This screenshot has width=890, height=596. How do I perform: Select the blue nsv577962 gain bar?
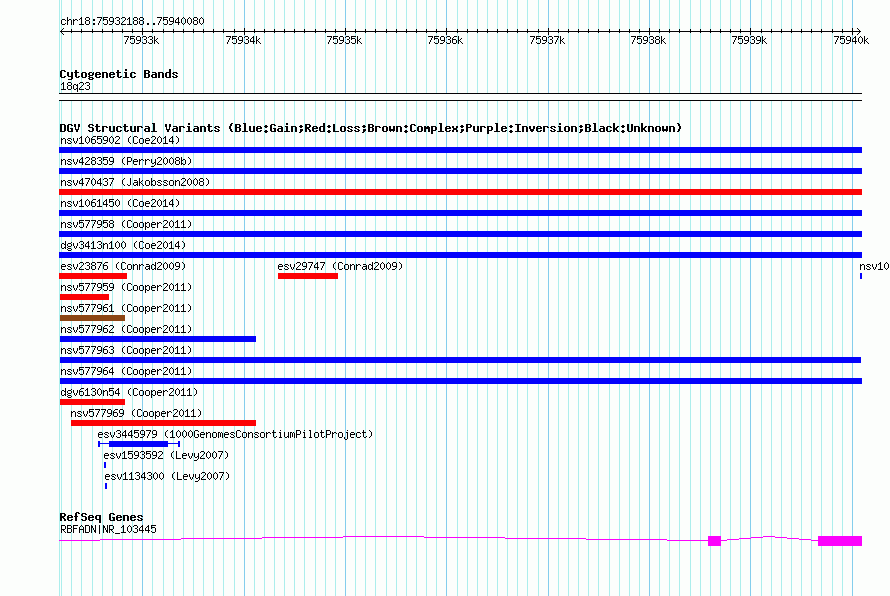[x=158, y=339]
